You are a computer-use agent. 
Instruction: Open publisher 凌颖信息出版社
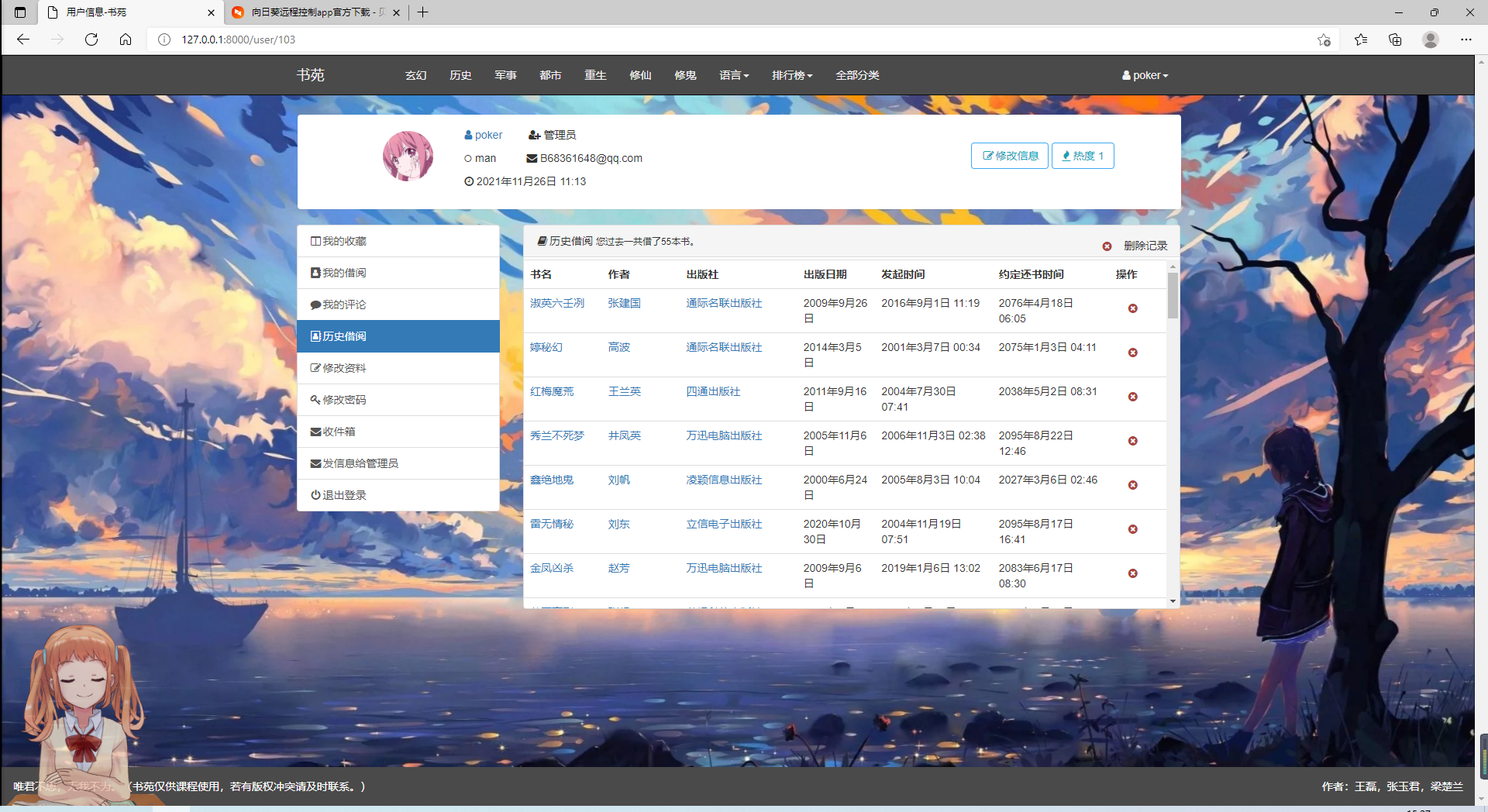(x=724, y=480)
